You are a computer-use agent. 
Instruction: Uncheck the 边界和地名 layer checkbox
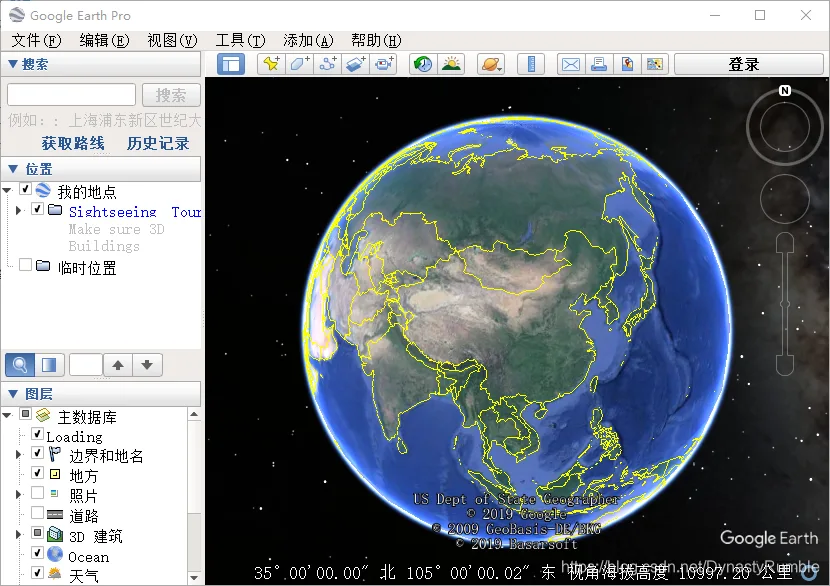click(37, 453)
